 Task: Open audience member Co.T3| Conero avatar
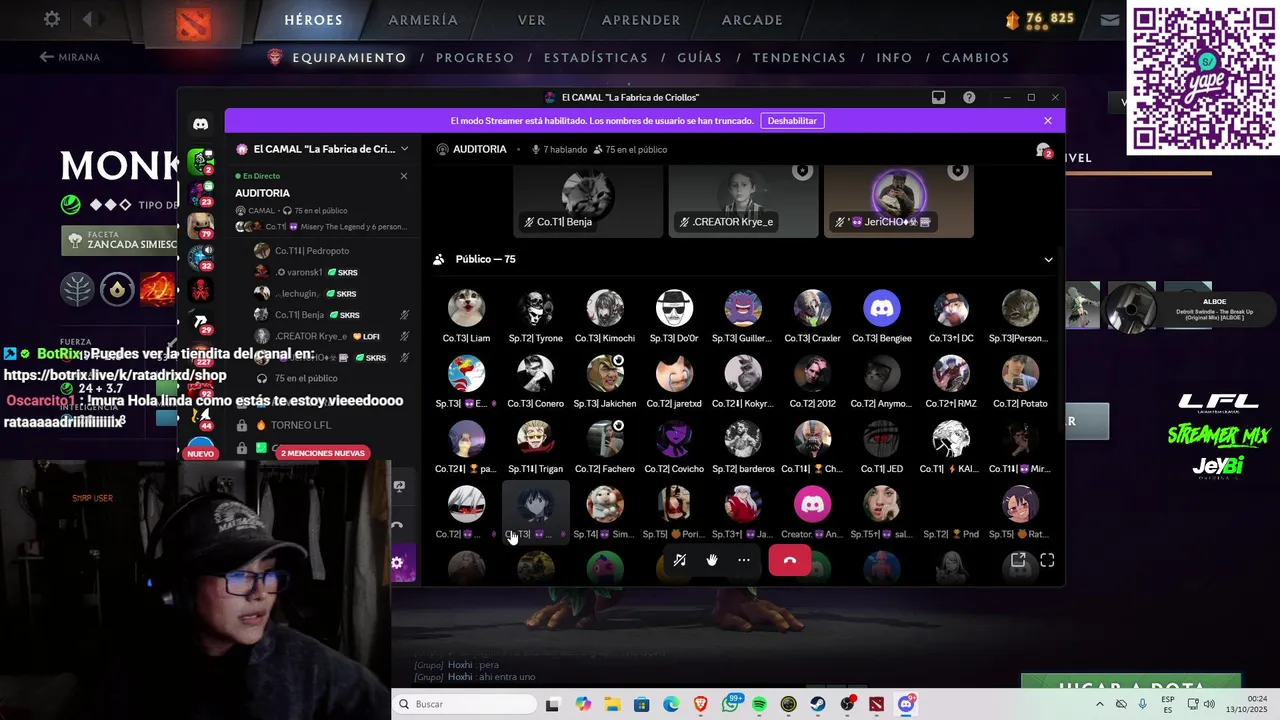tap(535, 374)
